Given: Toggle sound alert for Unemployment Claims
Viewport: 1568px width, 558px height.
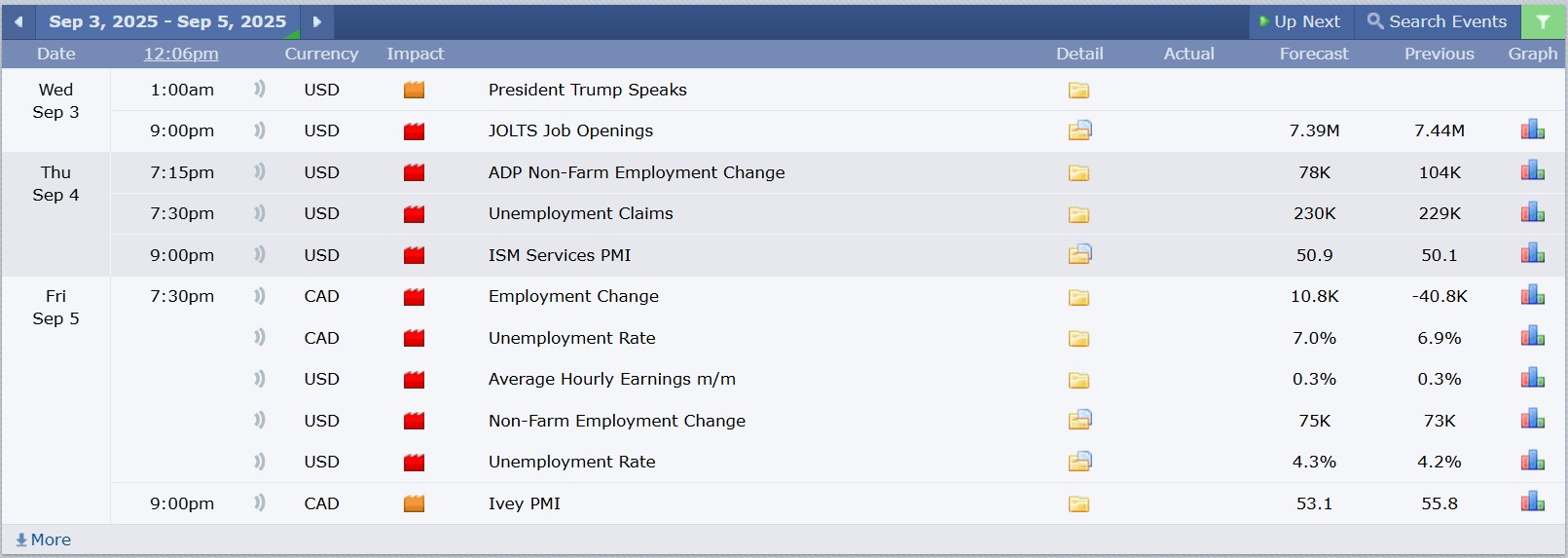Looking at the screenshot, I should pos(259,212).
